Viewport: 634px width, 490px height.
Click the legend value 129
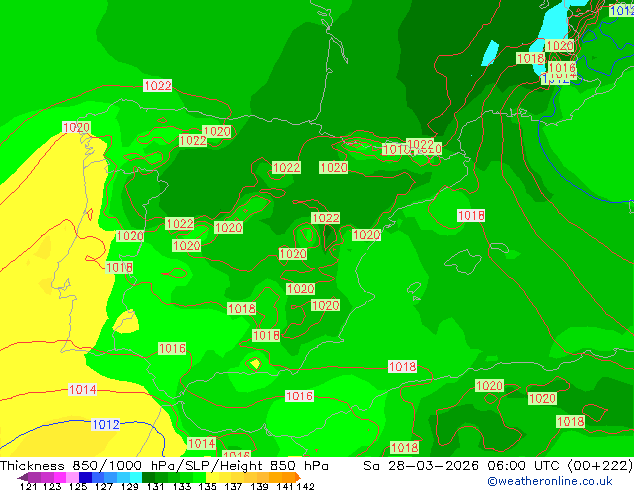pyautogui.click(x=130, y=486)
